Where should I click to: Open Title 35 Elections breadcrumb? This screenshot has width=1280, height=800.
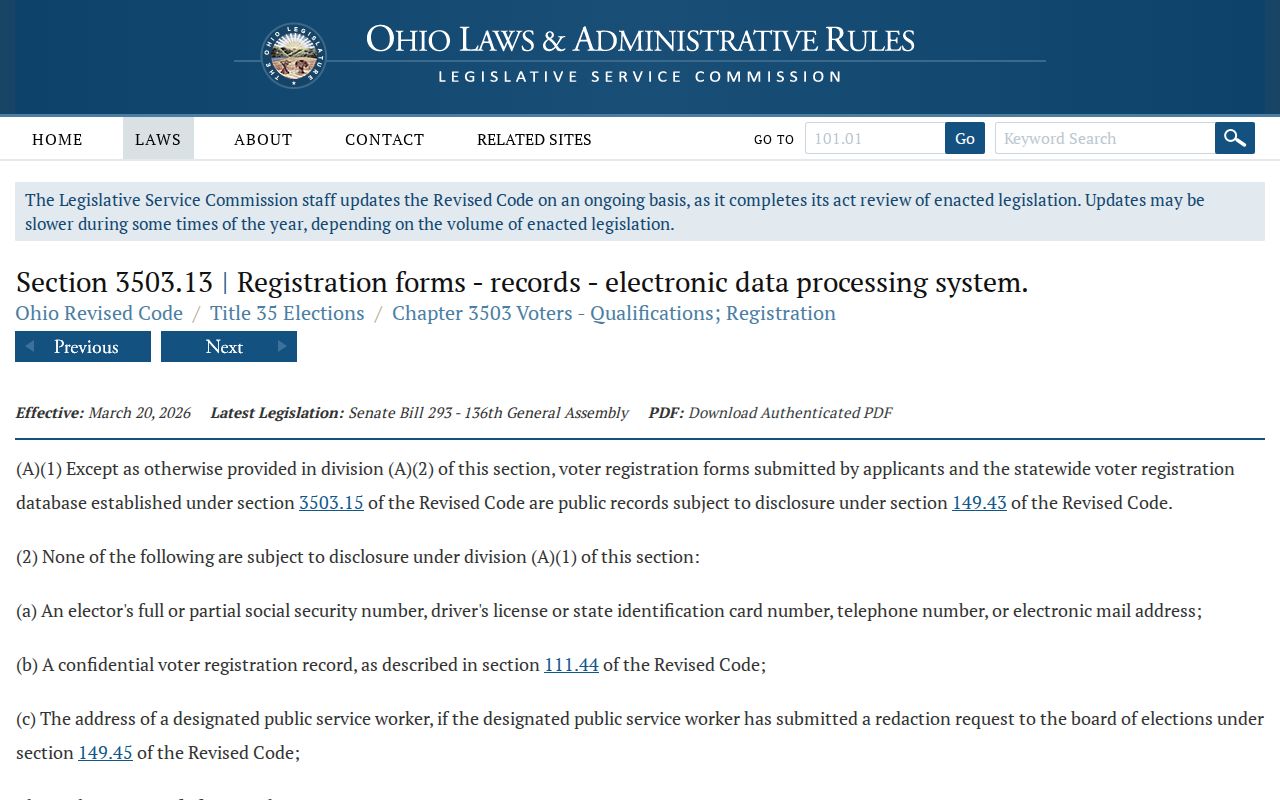pos(287,313)
